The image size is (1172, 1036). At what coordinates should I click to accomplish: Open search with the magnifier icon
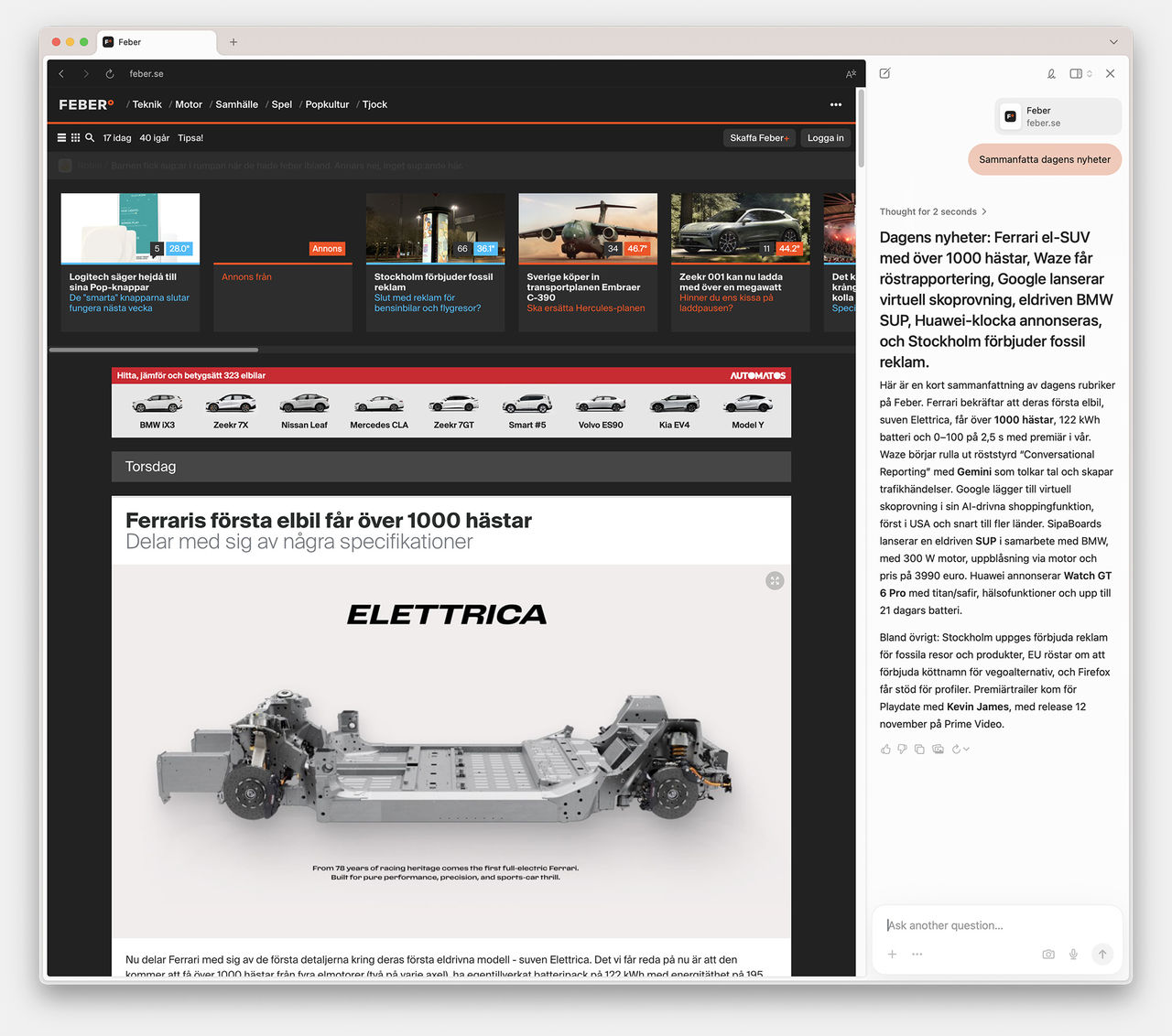click(x=89, y=137)
